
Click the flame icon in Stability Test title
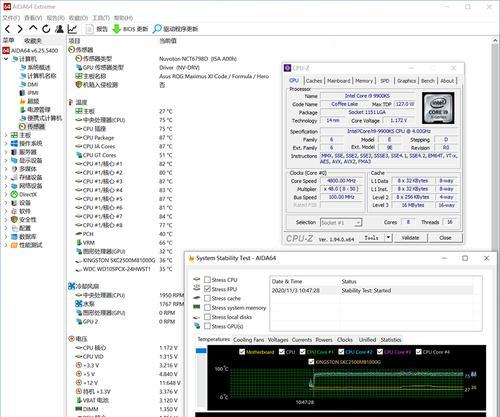[191, 258]
